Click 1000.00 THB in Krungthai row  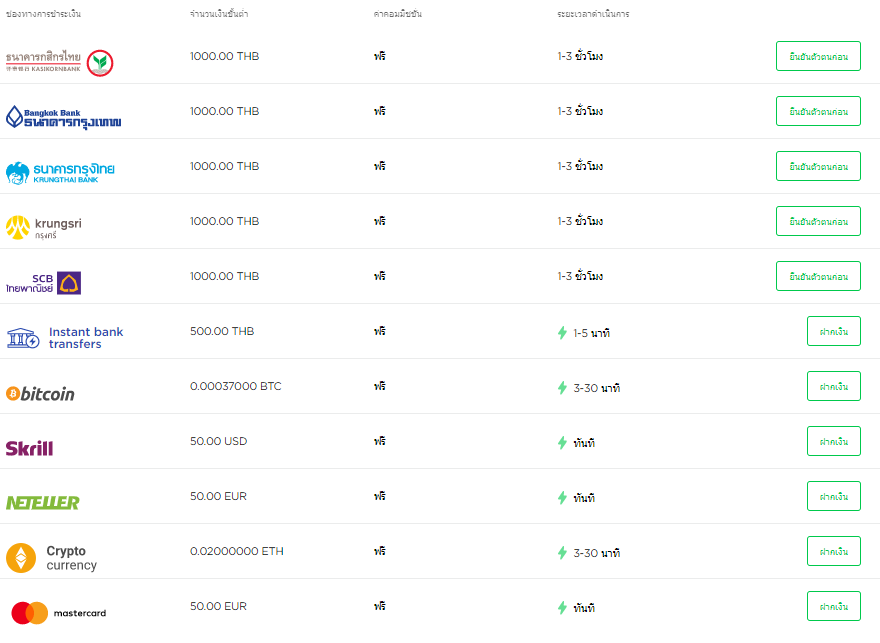coord(224,166)
